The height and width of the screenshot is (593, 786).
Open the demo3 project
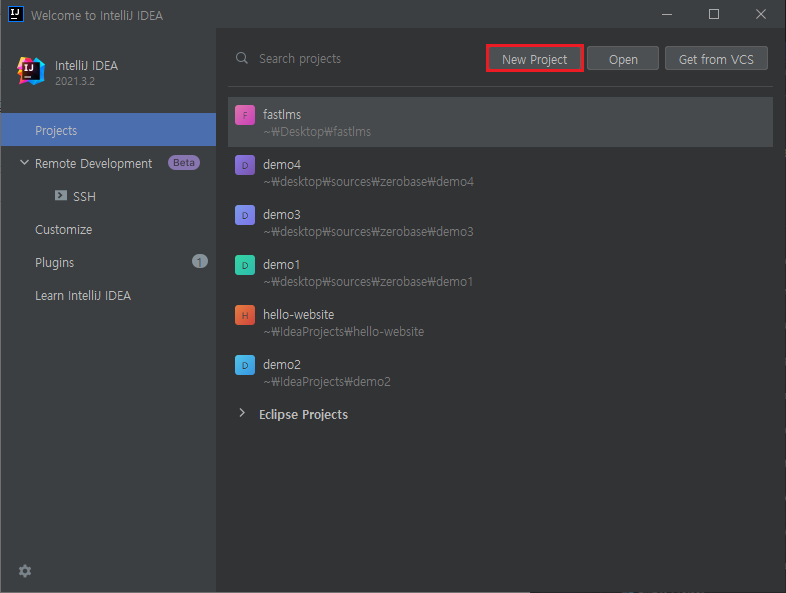click(500, 222)
